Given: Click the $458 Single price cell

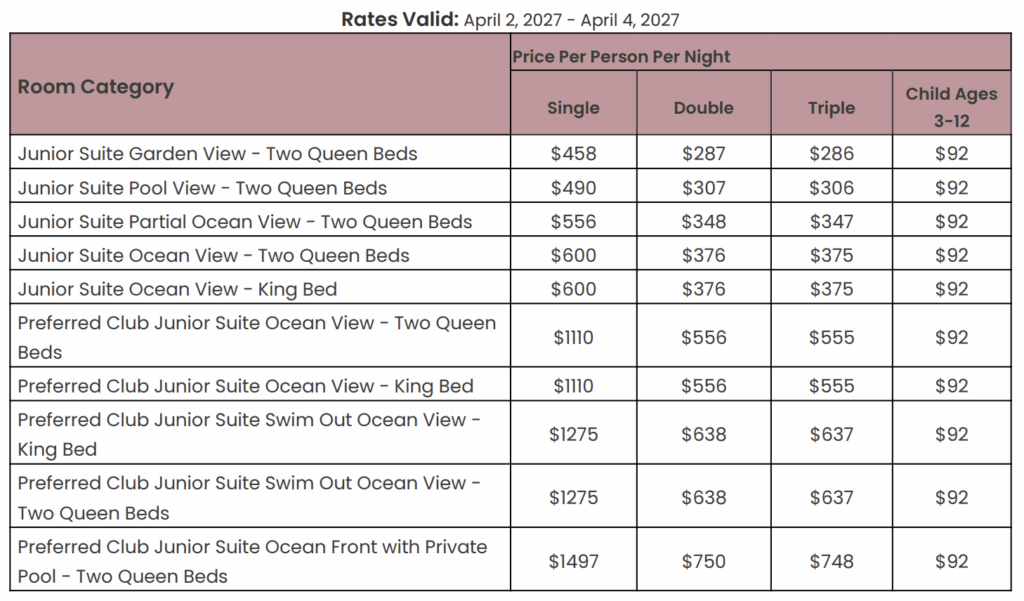Looking at the screenshot, I should point(573,154).
